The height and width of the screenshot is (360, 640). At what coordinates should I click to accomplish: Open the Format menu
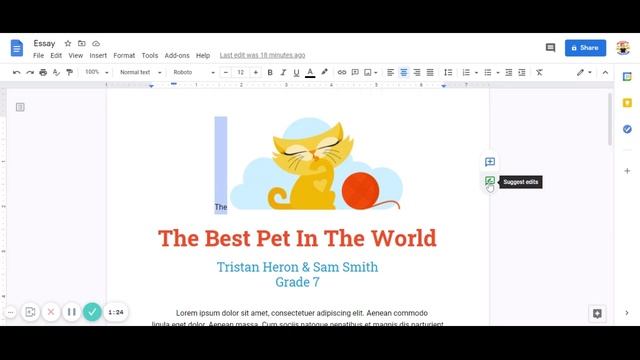click(124, 56)
